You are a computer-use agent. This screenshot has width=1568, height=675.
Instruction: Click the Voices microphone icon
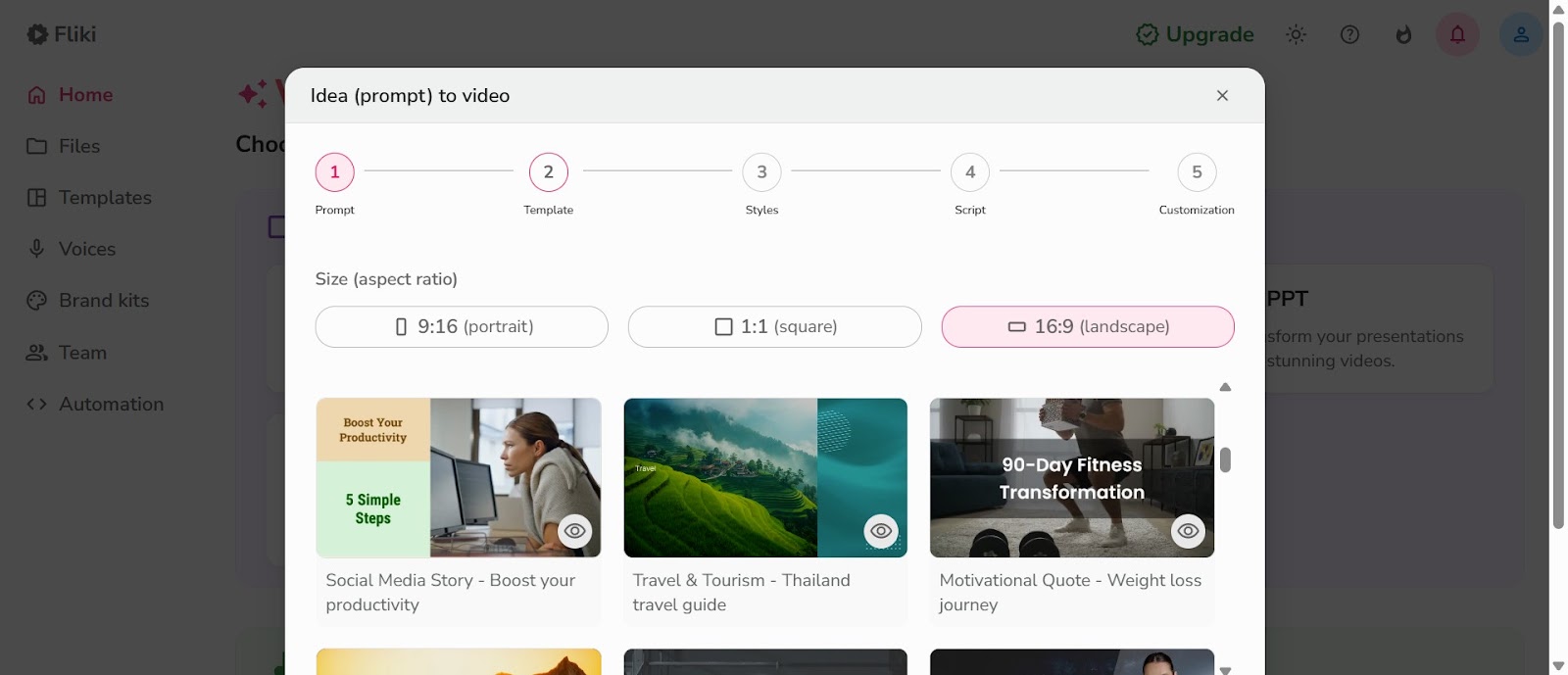[37, 249]
